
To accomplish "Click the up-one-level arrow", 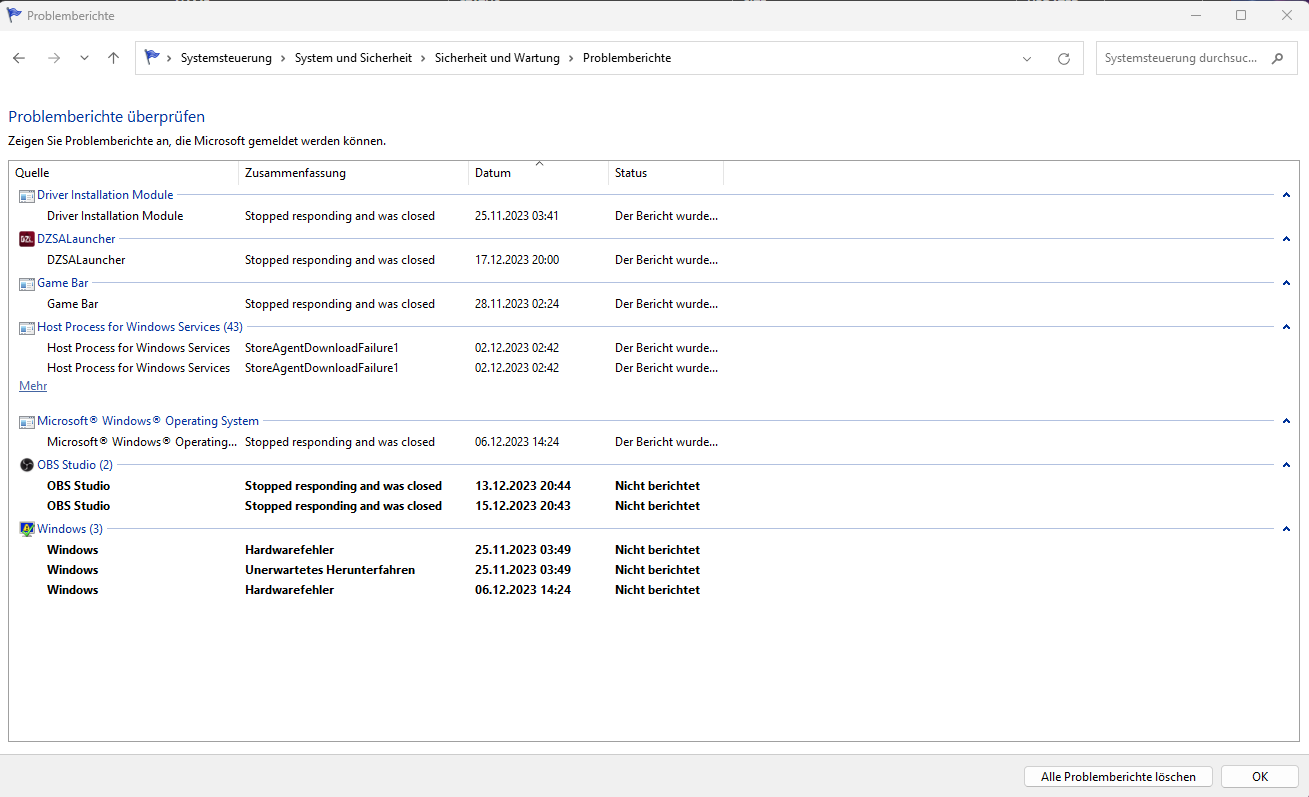I will [x=113, y=58].
